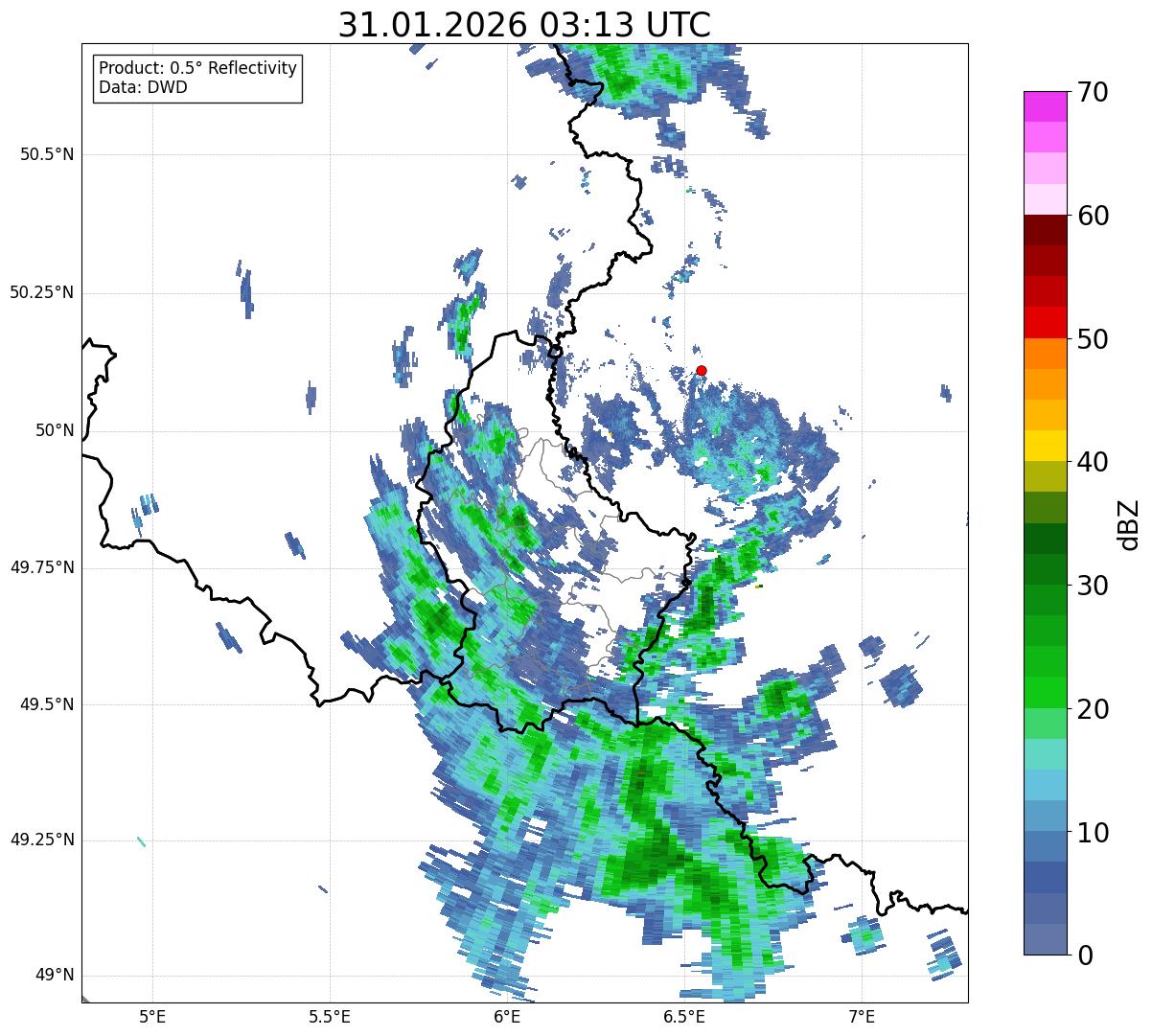Pick the dark maroon swatch just below 60 dBZ
Screen dimensions: 1152x1036
point(1045,230)
